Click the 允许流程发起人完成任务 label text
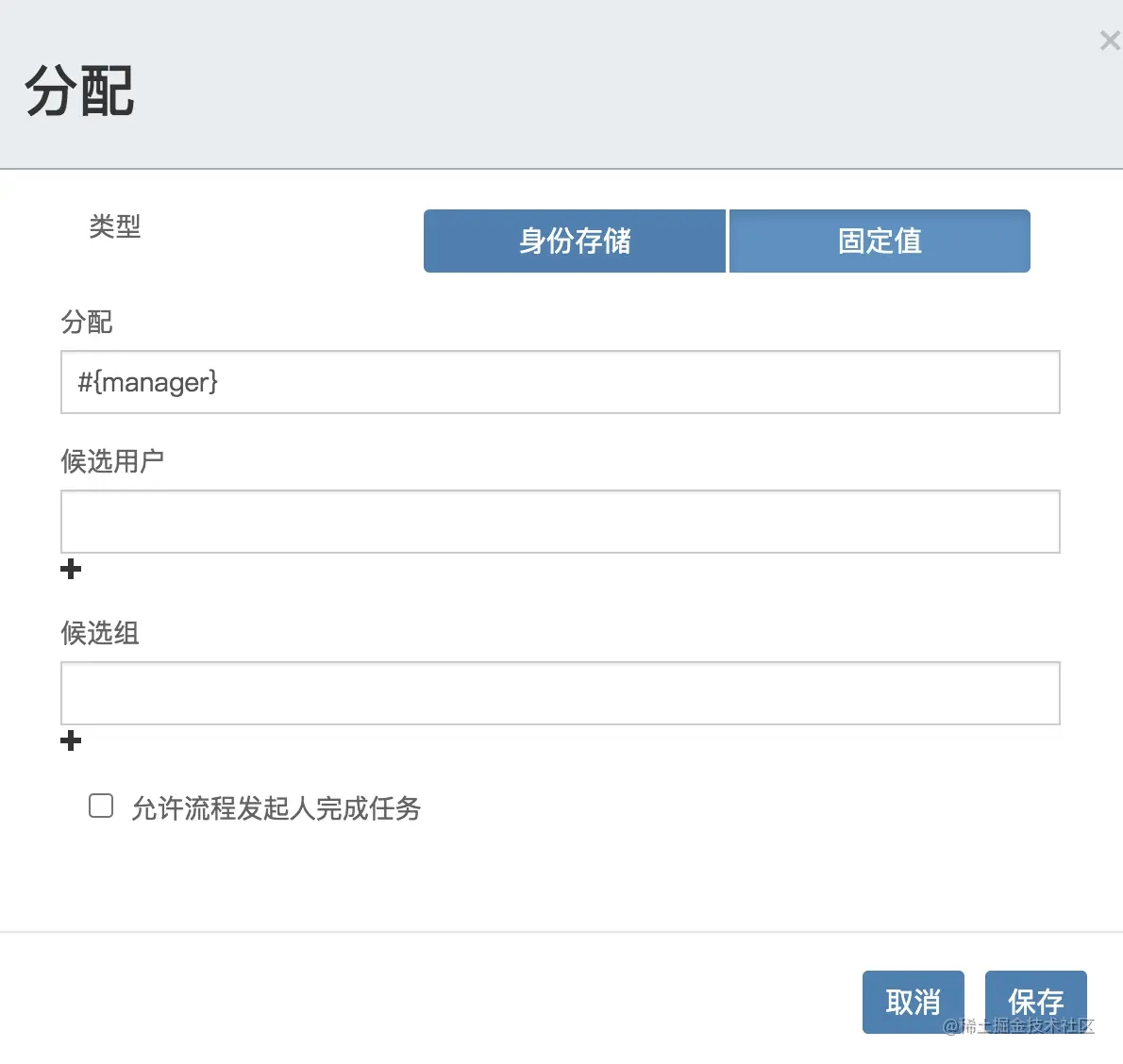 [x=277, y=808]
